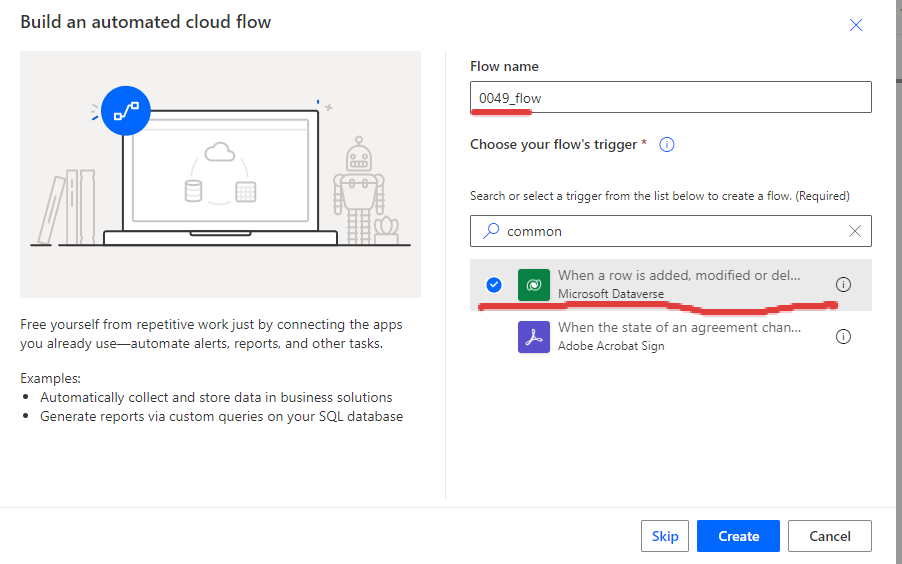
Task: Uncheck the selected Dataverse trigger checkmark
Action: click(x=494, y=284)
